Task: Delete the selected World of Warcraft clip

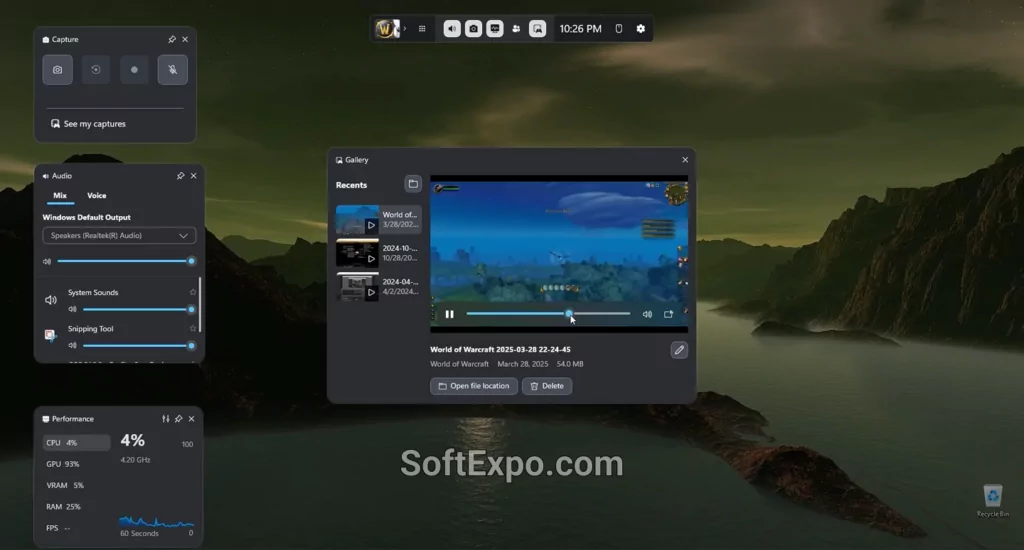Action: point(547,386)
